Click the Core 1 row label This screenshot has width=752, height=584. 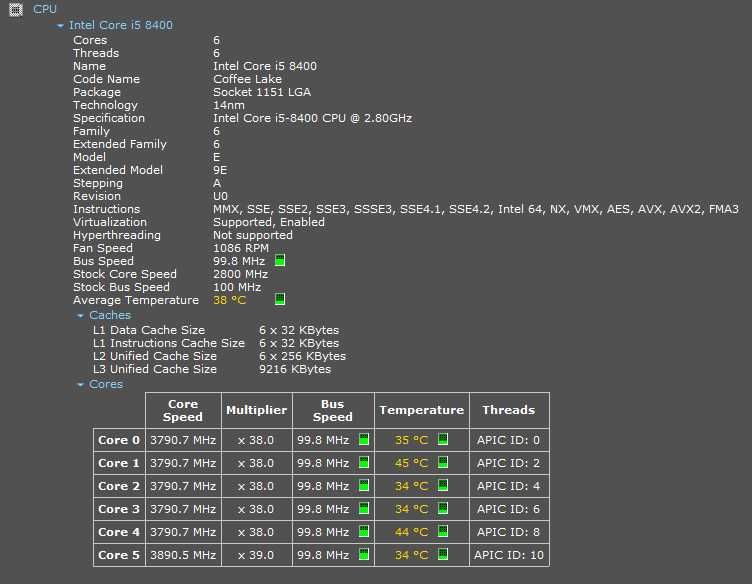(x=119, y=463)
